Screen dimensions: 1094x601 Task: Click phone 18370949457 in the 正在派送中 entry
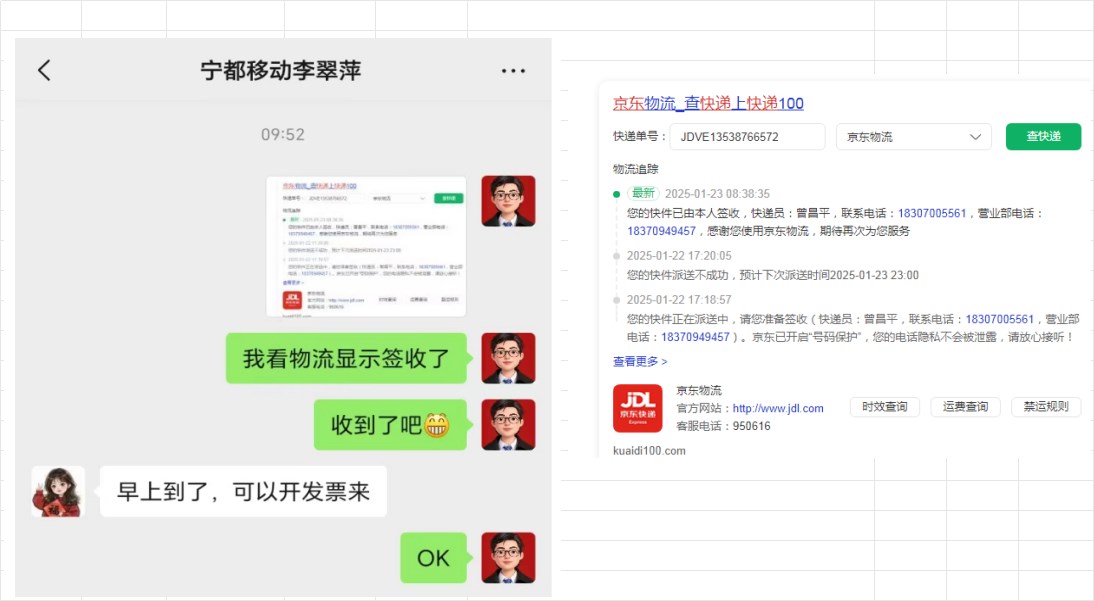tap(696, 337)
